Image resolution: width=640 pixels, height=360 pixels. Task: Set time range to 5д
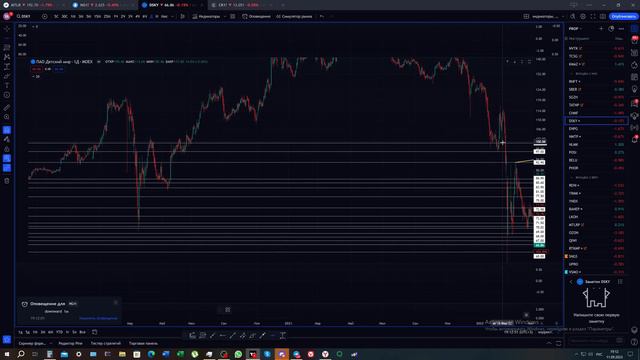pos(28,332)
